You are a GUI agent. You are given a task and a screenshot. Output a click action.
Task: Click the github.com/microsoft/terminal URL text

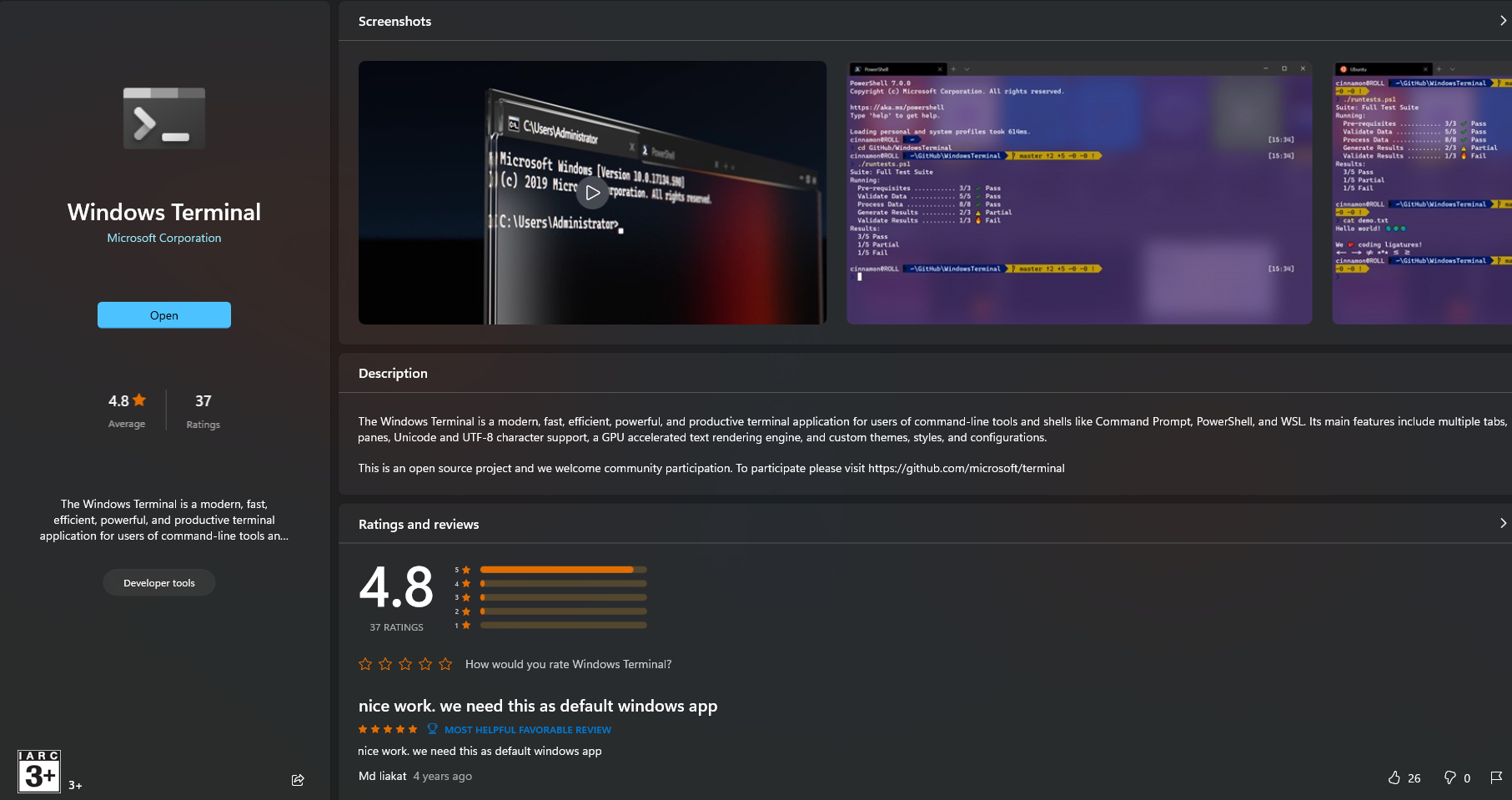(967, 468)
